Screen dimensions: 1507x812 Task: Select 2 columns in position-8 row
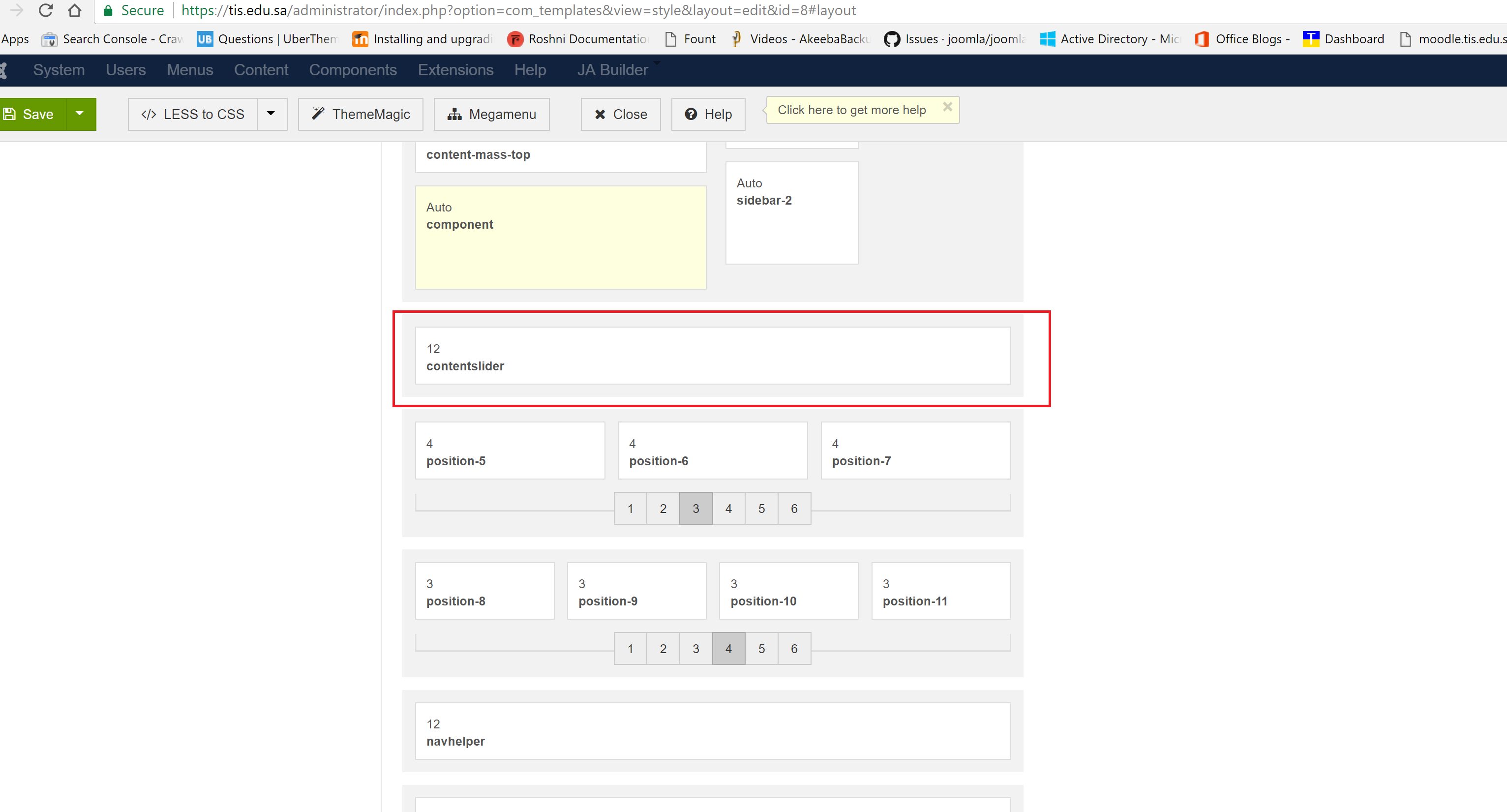pos(663,648)
